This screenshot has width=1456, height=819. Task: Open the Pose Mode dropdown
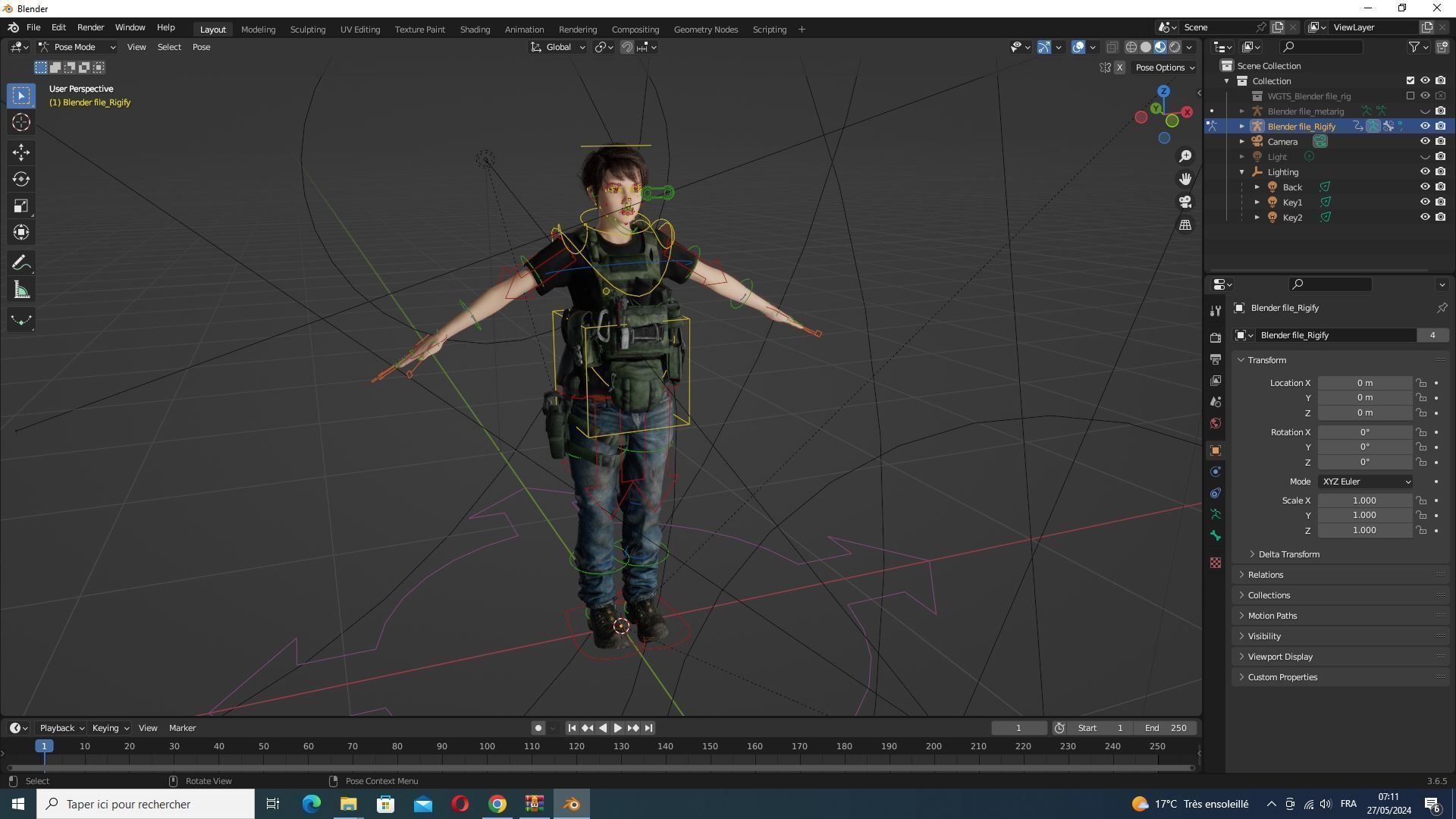click(77, 47)
